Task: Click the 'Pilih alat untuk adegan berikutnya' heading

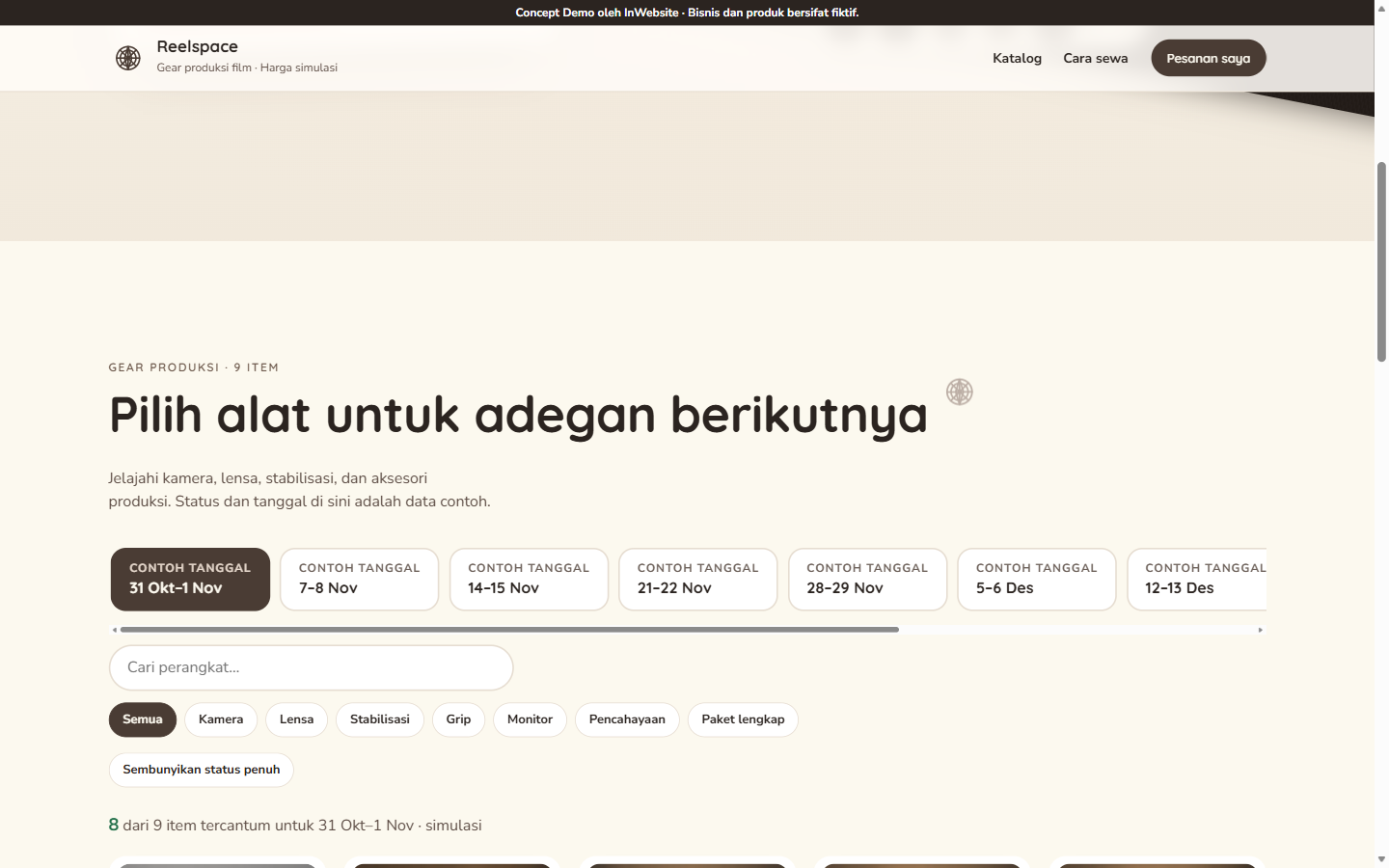Action: [x=518, y=415]
